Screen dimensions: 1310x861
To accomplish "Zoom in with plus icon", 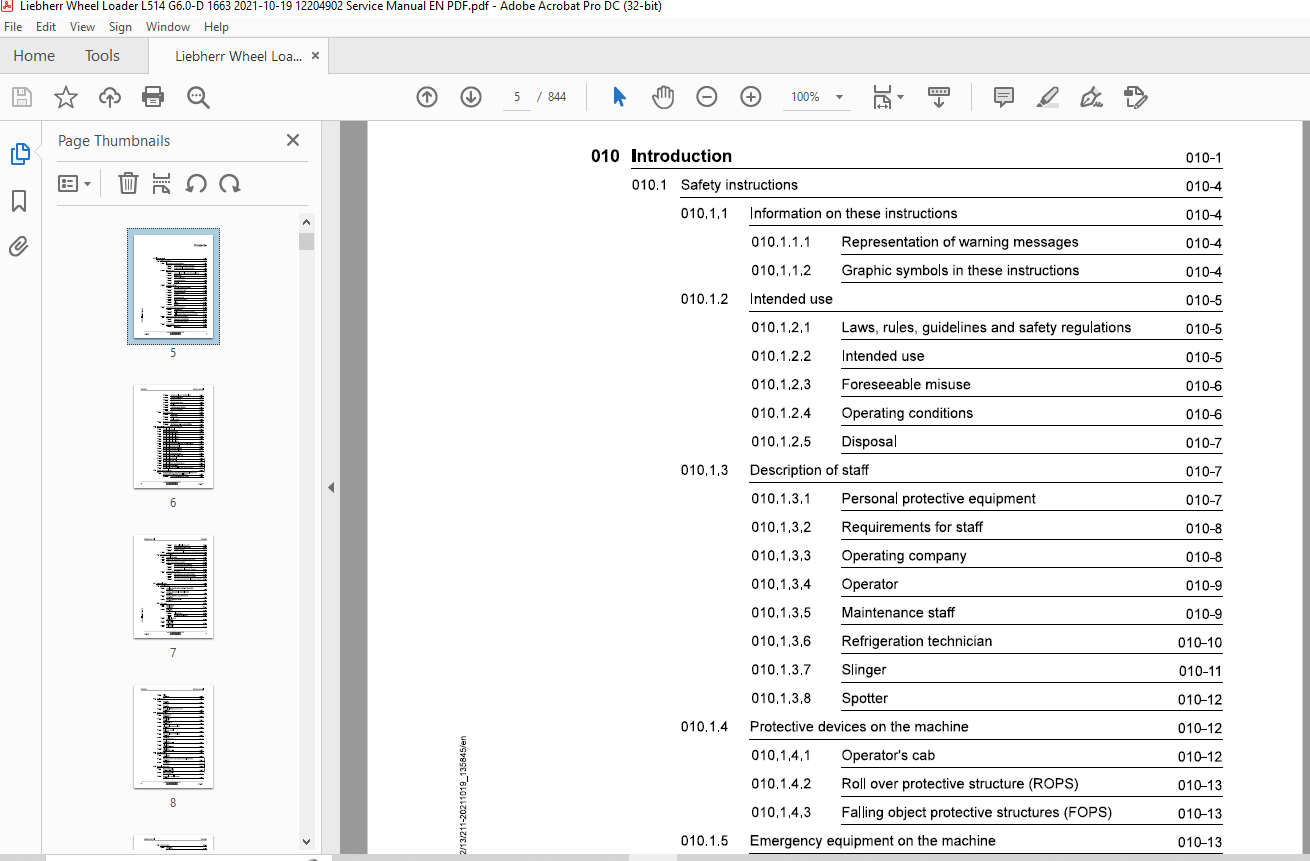I will [751, 97].
